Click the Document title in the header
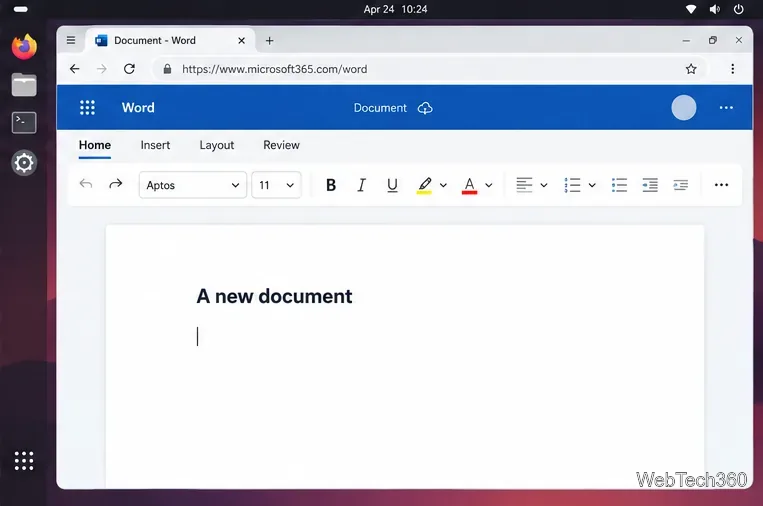The image size is (763, 506). pos(380,108)
